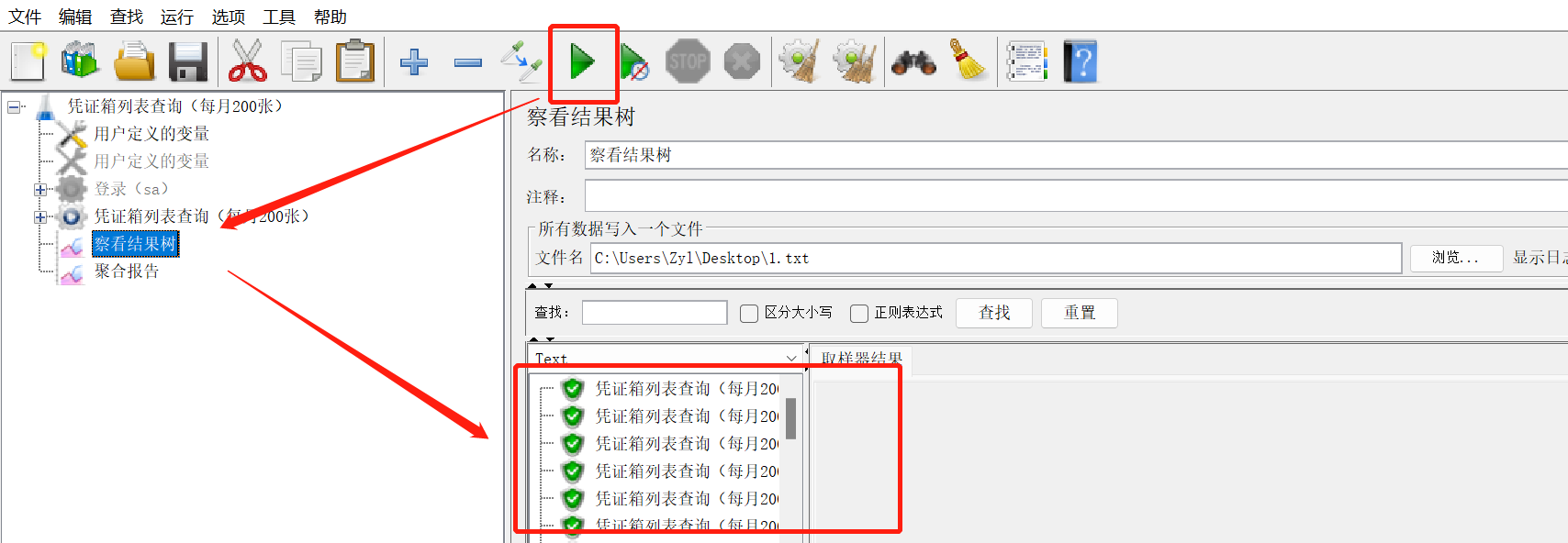Open the 运行 menu
This screenshot has width=1568, height=543.
pos(177,17)
